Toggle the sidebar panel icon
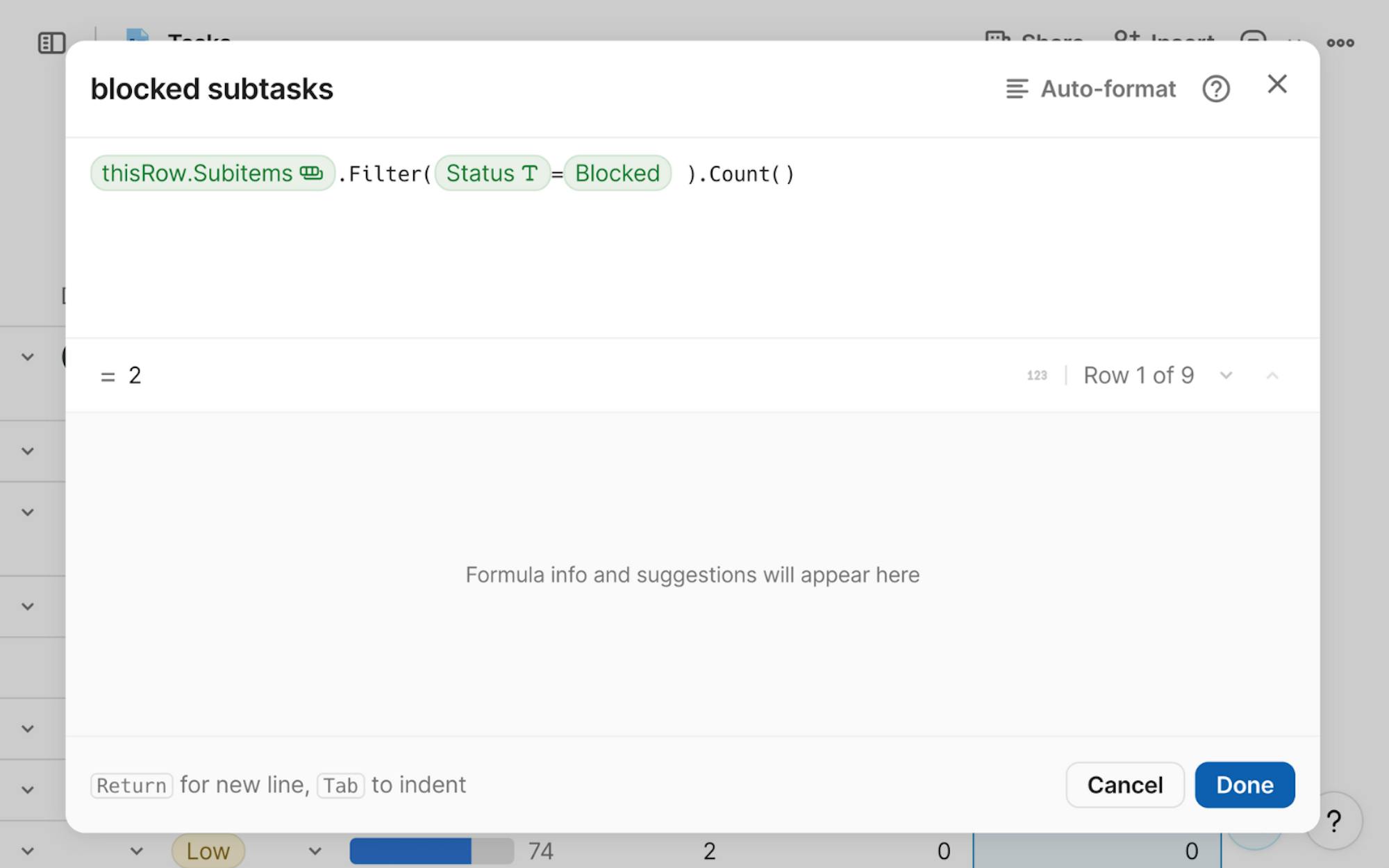 (51, 43)
